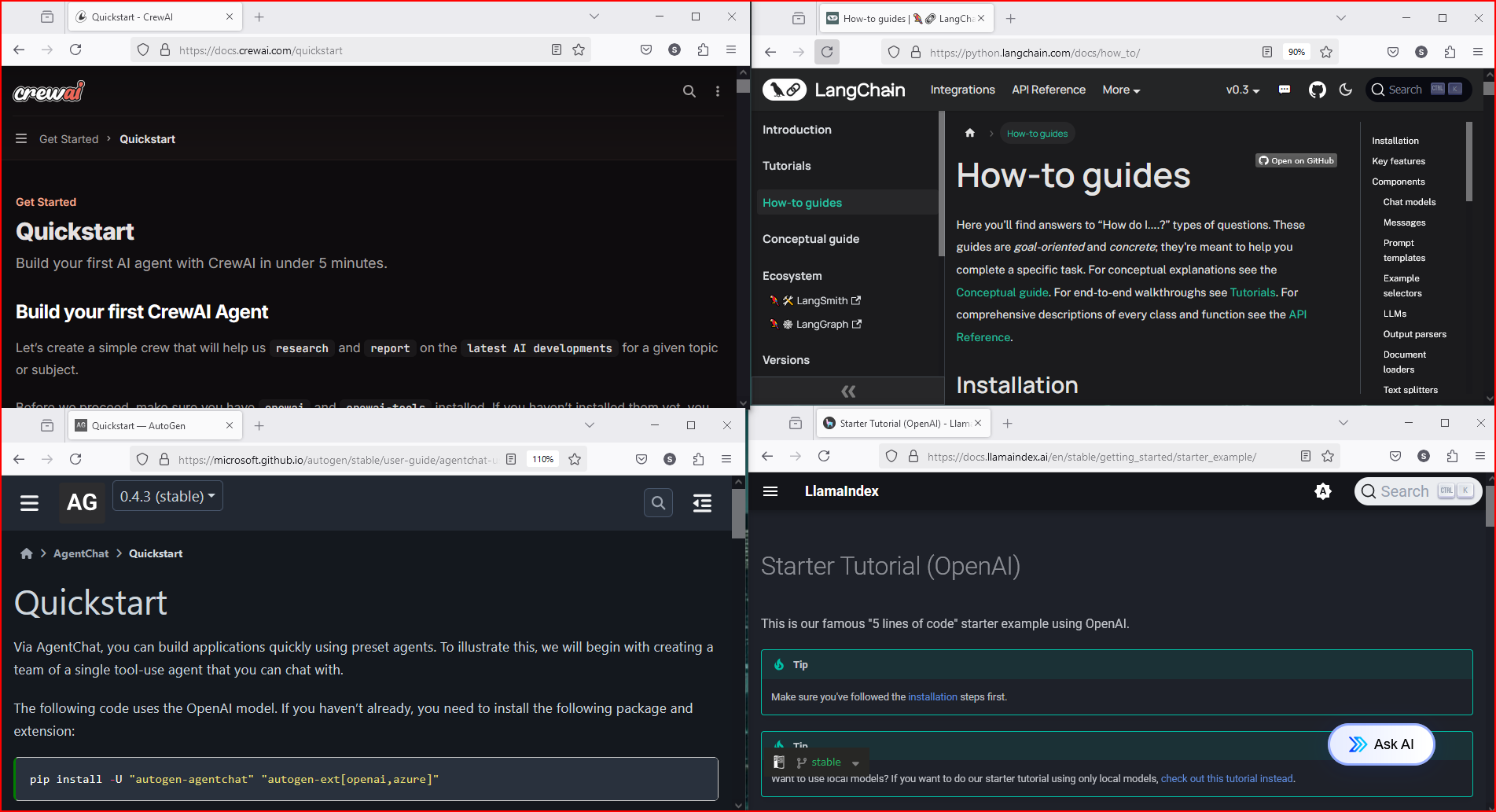Viewport: 1496px width, 812px height.
Task: Collapse the LangChain sidebar with double chevron
Action: [x=847, y=391]
